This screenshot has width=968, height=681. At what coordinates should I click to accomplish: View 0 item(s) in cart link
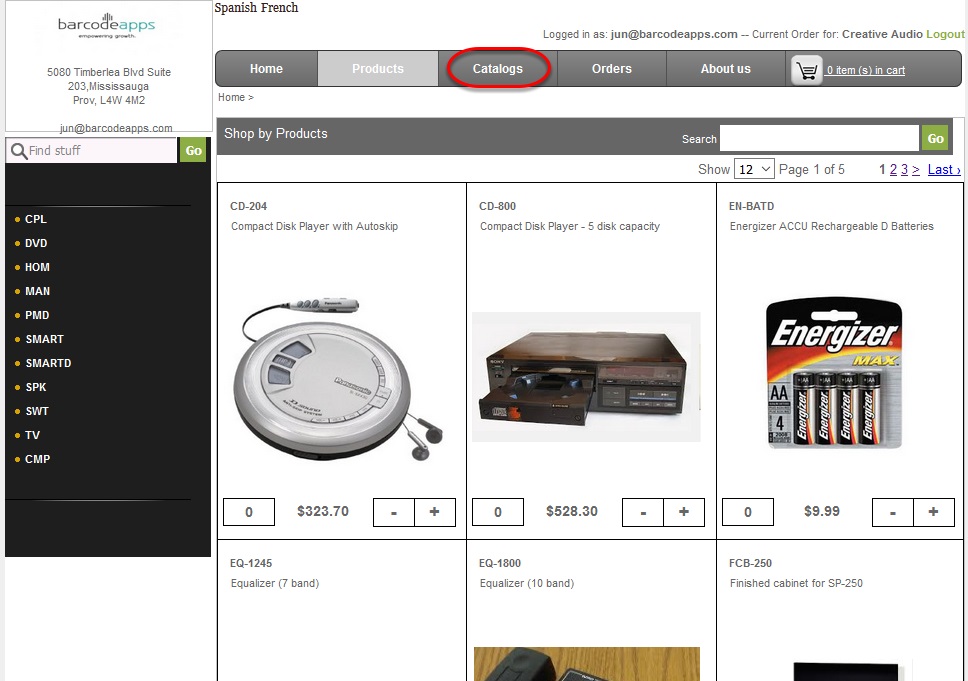(x=866, y=70)
